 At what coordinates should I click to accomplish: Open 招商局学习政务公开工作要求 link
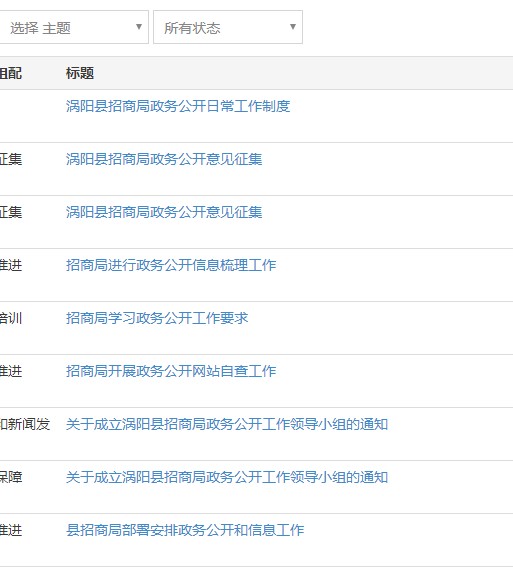tap(157, 318)
